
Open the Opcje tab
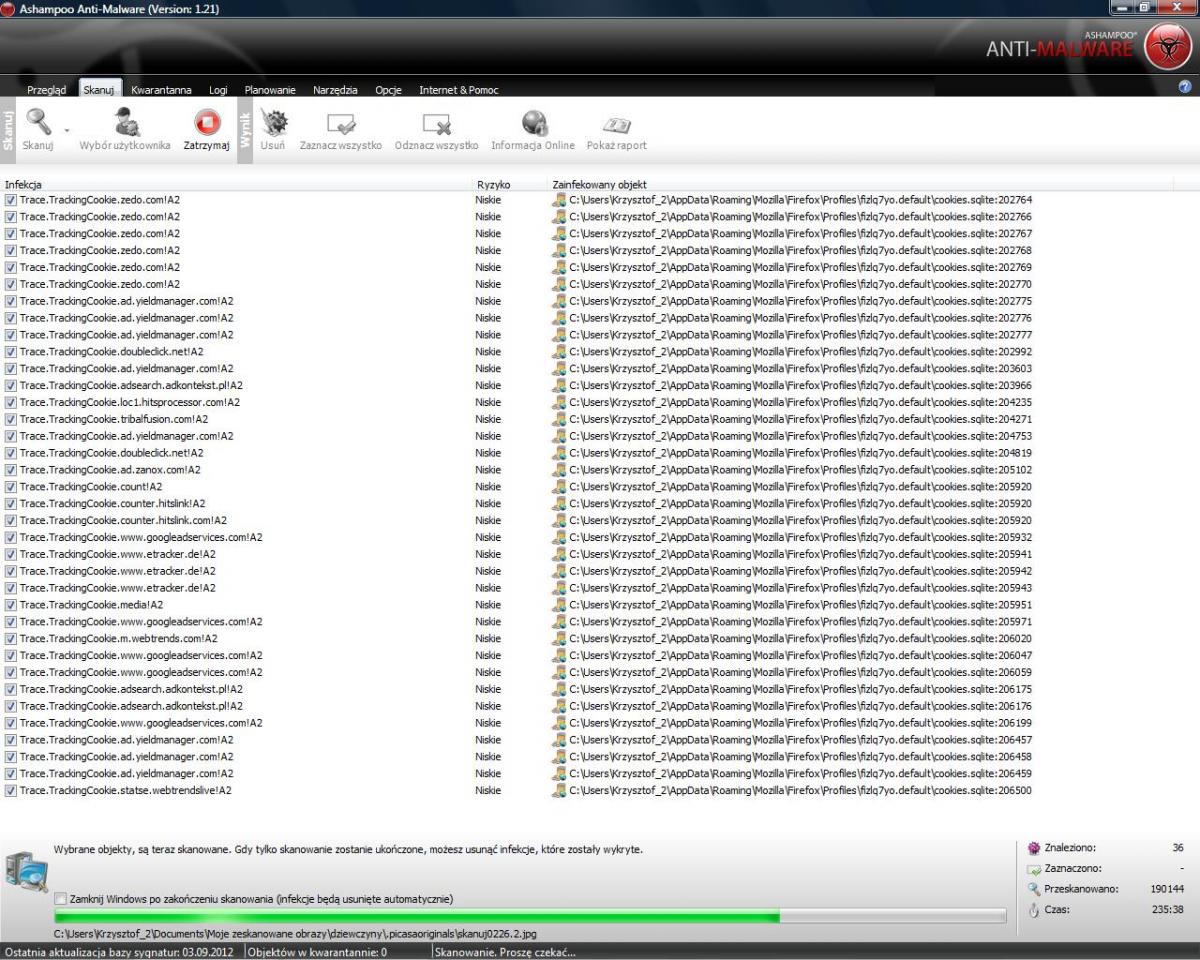[388, 90]
